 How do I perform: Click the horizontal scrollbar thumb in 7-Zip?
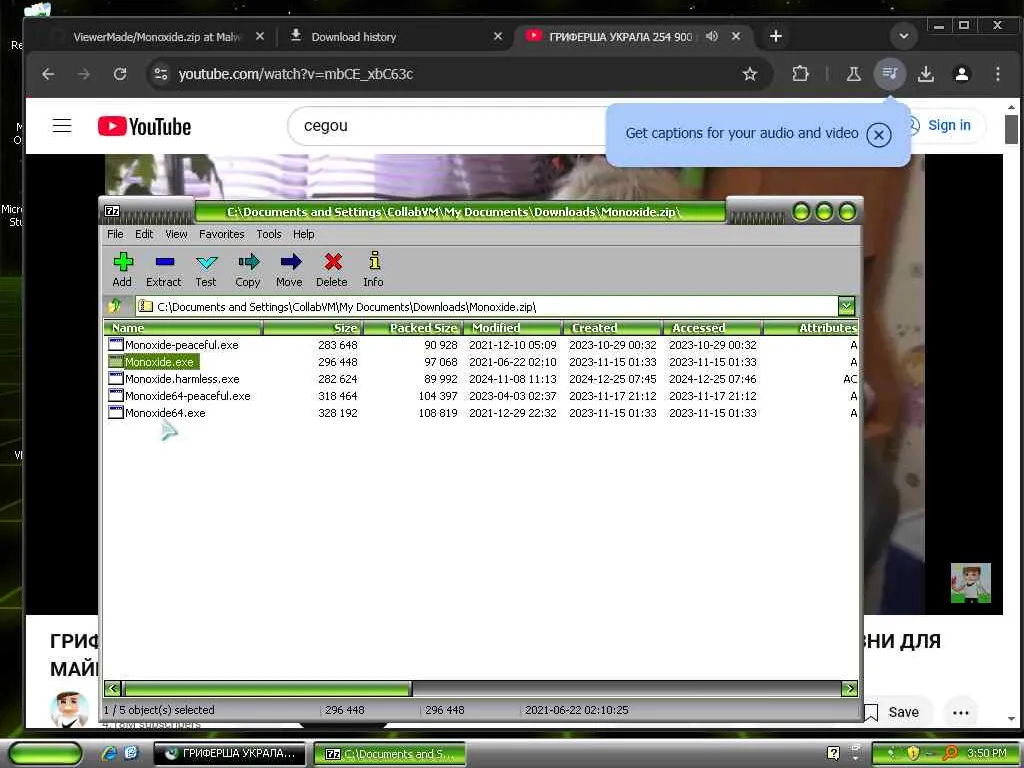tap(267, 688)
